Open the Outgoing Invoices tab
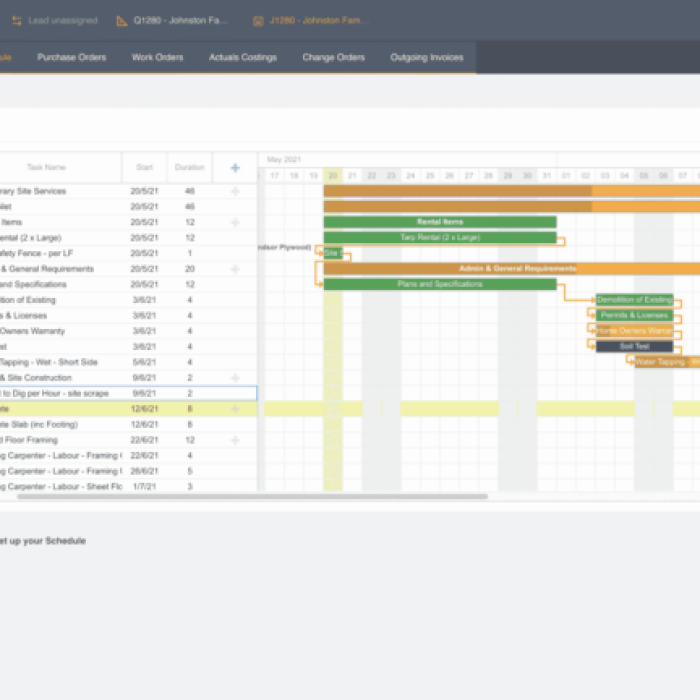This screenshot has height=700, width=700. point(427,58)
